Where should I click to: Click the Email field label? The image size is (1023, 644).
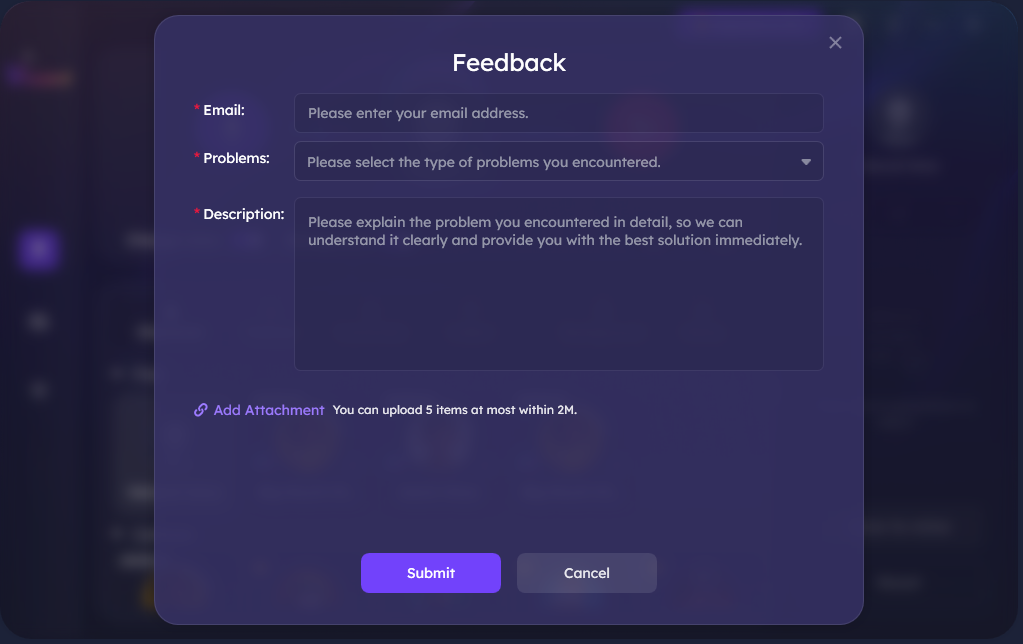pos(224,110)
